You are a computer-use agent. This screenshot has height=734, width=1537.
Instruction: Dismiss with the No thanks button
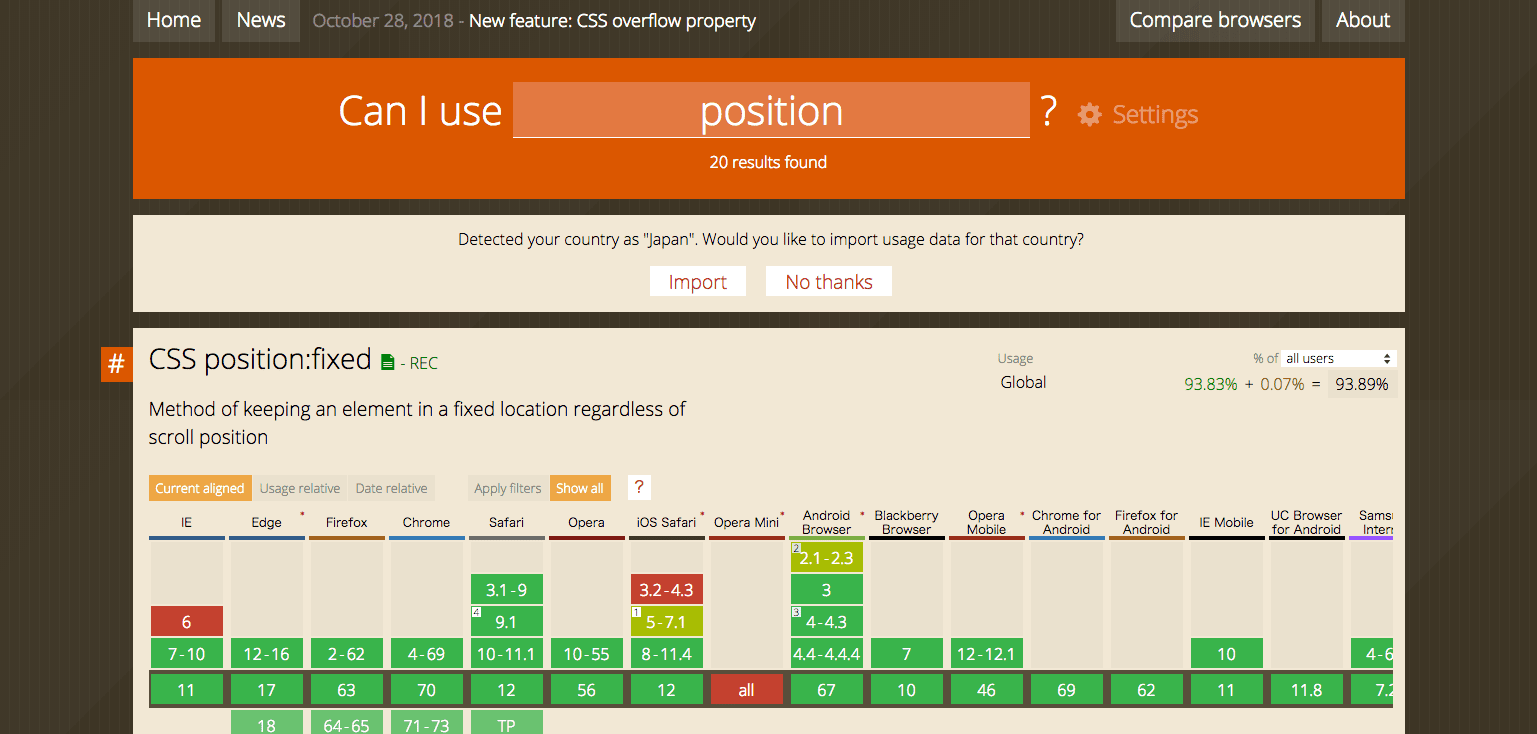[x=829, y=282]
